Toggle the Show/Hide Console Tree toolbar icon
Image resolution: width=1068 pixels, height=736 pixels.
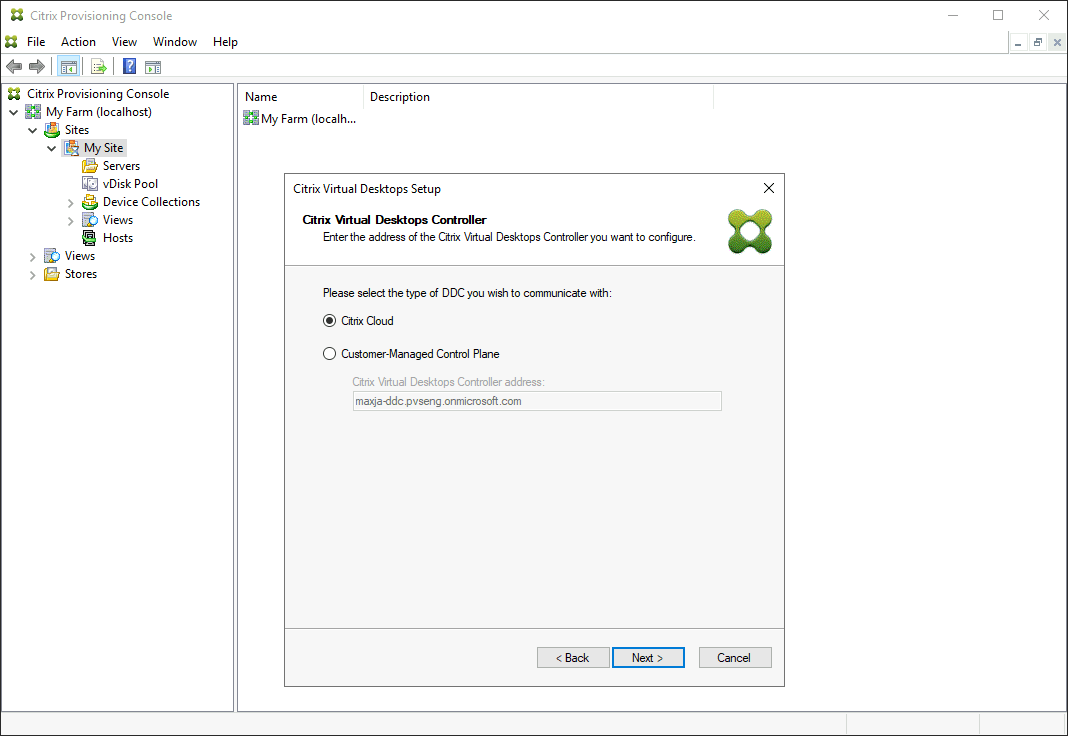[68, 66]
